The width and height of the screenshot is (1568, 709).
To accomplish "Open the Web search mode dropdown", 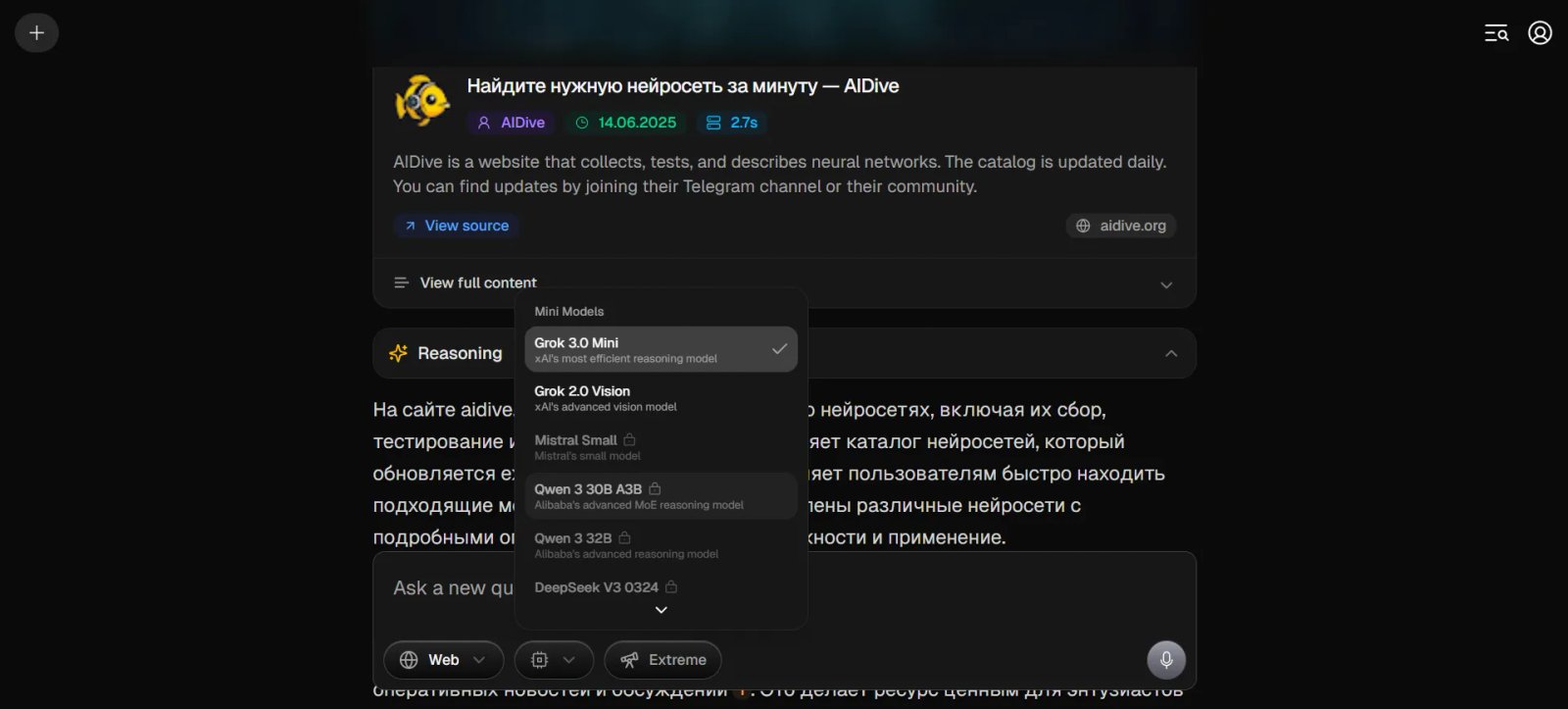I will 443,660.
